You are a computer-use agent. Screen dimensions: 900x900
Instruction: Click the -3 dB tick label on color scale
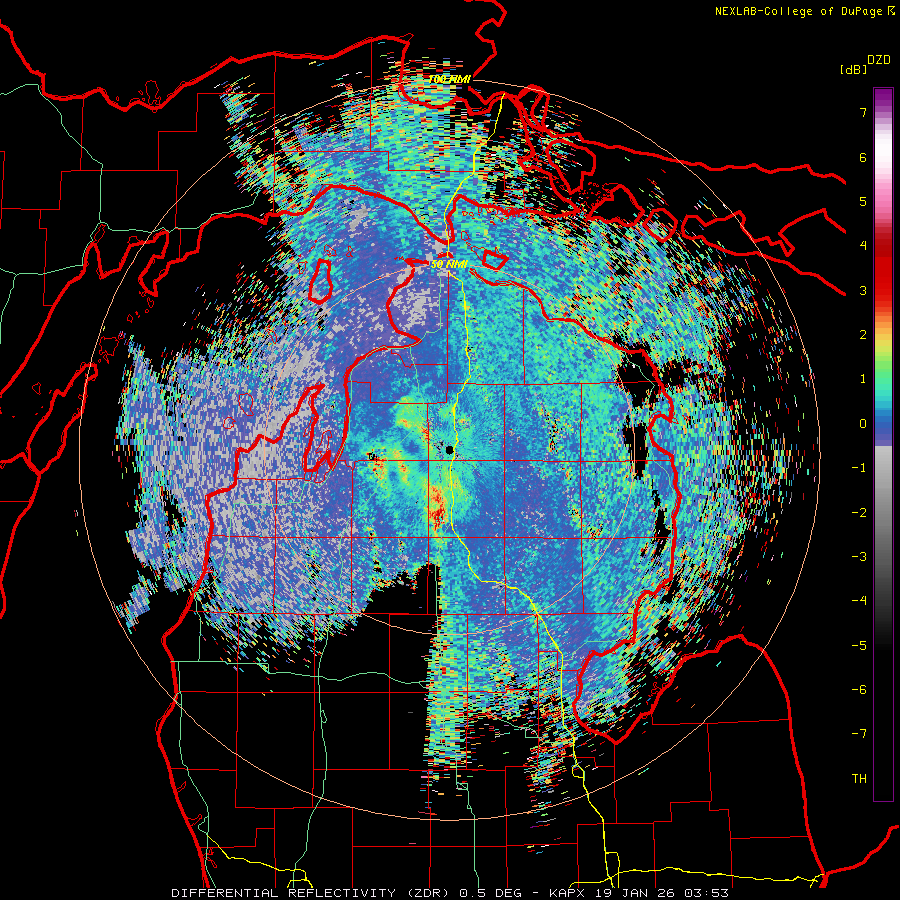[x=859, y=557]
